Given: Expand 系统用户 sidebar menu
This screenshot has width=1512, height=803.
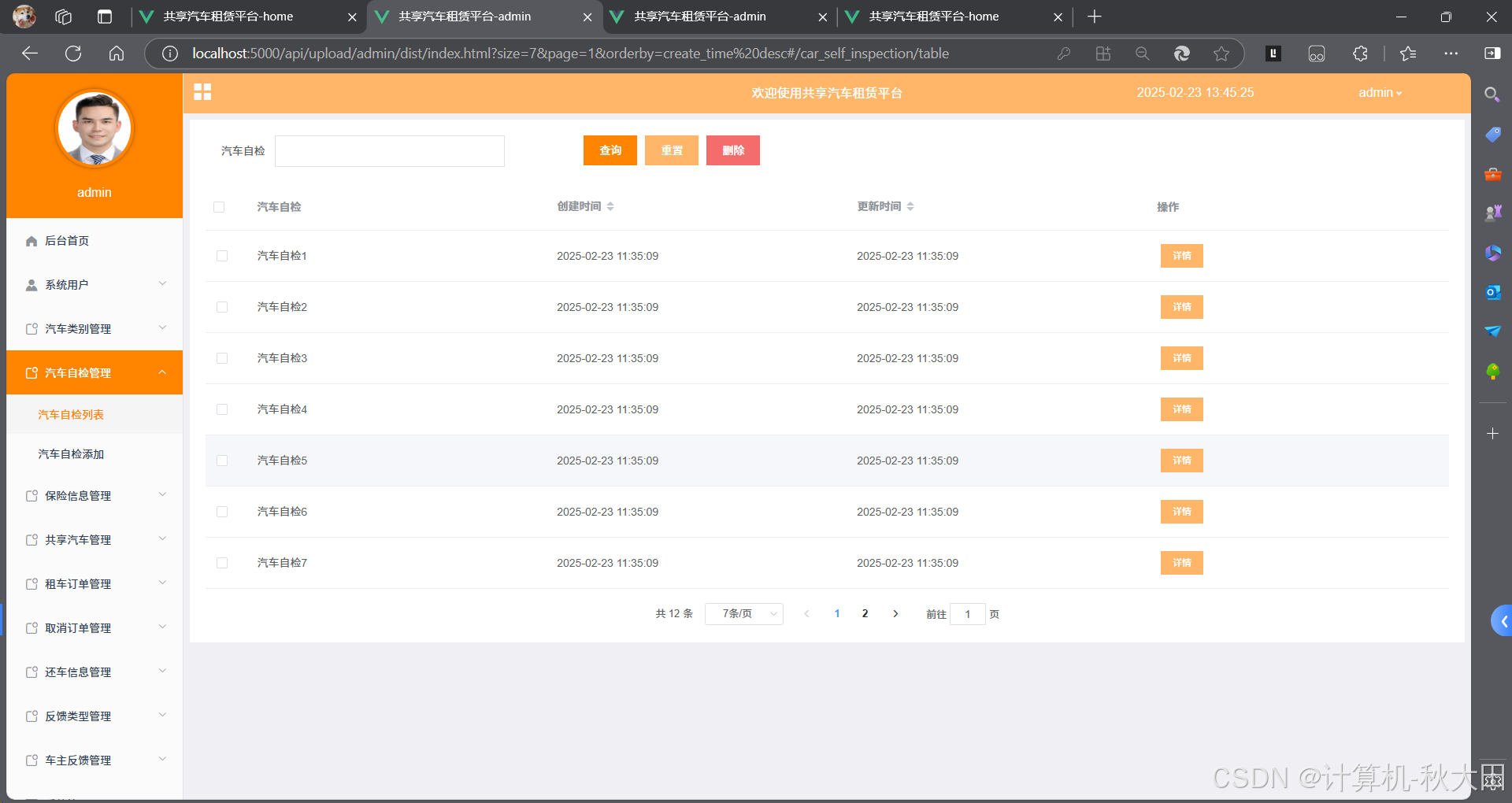Looking at the screenshot, I should (x=94, y=284).
